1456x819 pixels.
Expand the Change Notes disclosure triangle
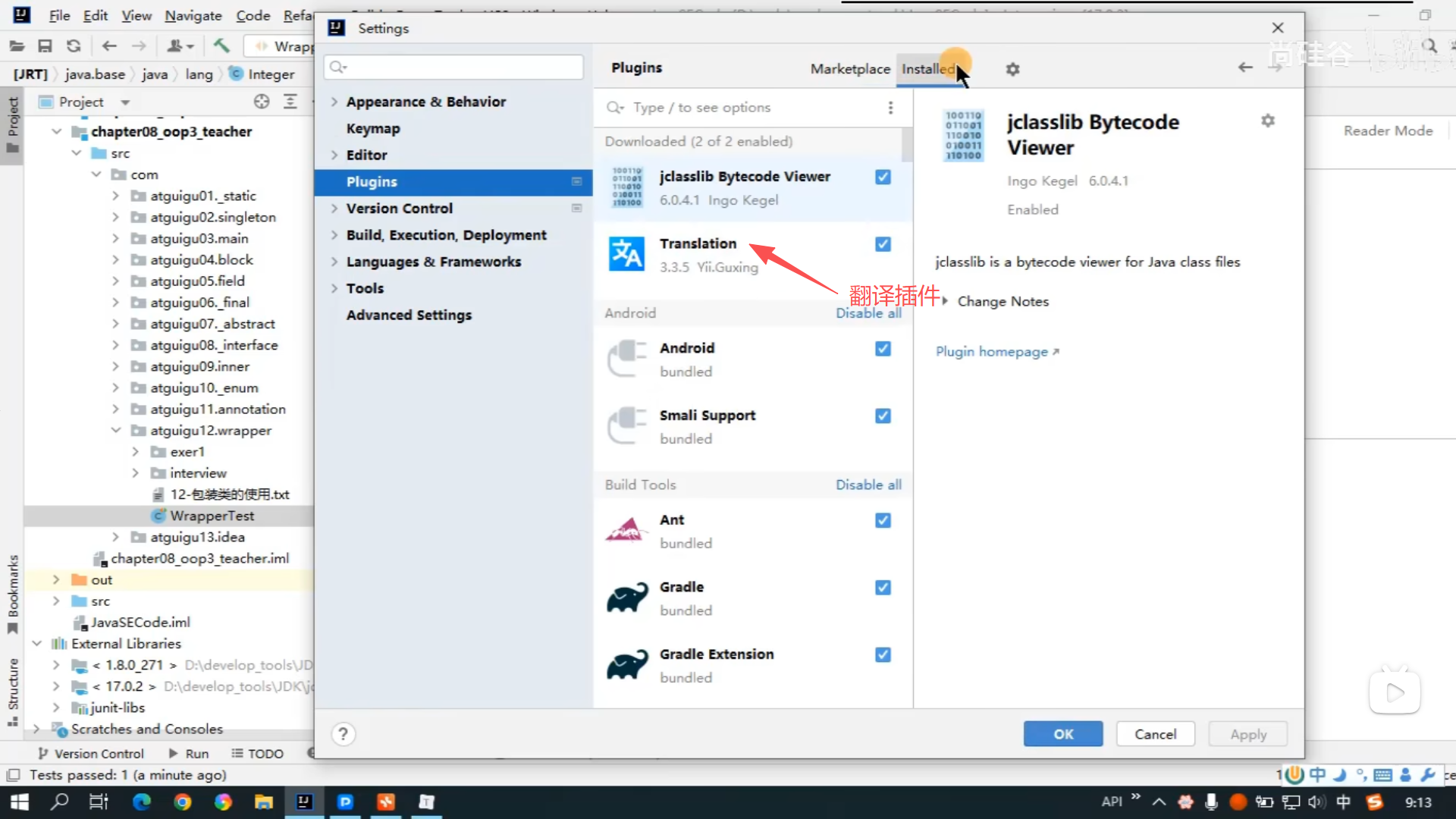(945, 301)
